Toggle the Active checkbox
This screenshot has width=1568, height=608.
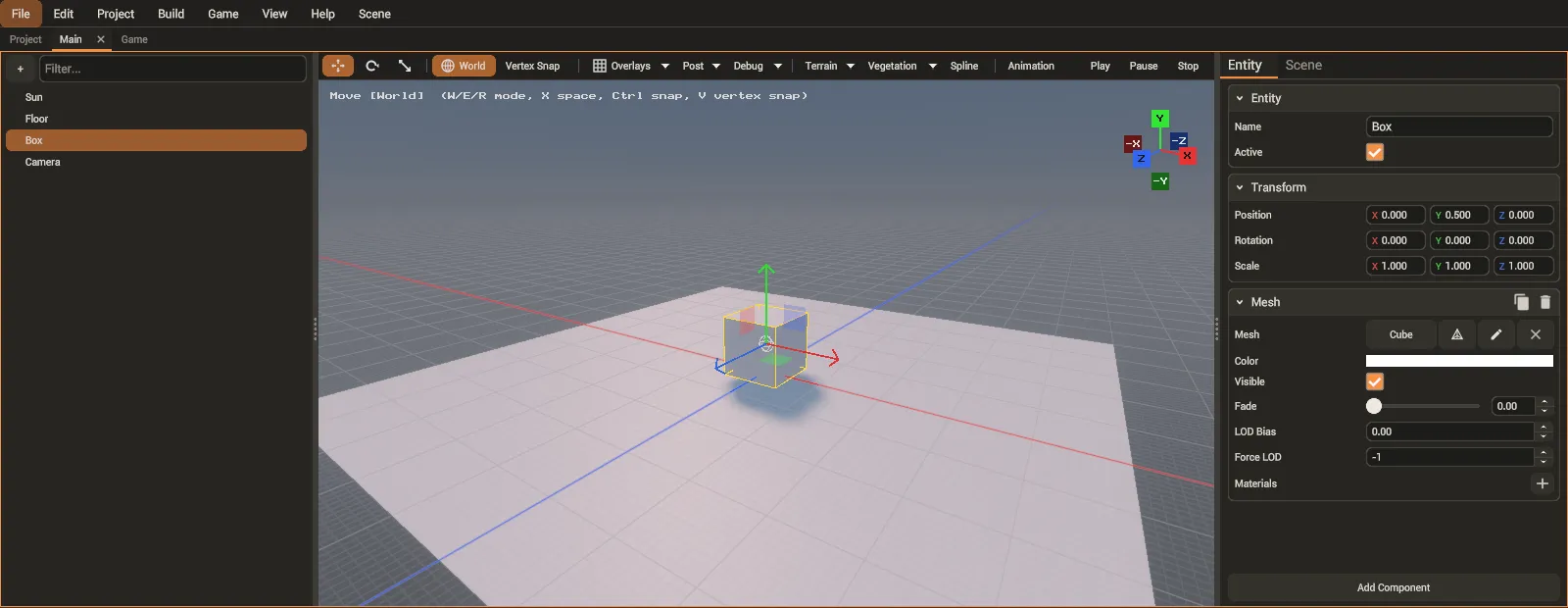1375,152
